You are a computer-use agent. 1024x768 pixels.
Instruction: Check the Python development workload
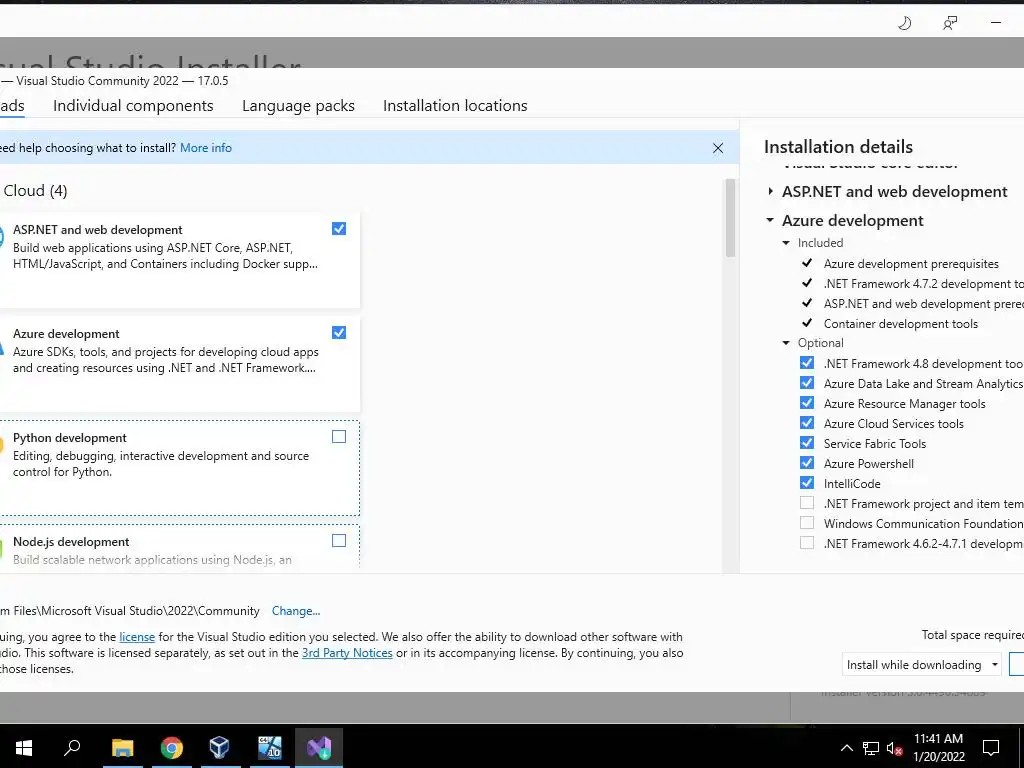[x=339, y=436]
